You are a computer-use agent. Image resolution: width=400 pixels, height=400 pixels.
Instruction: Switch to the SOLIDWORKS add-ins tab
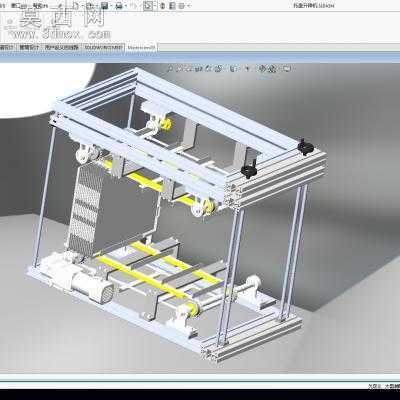[103, 47]
